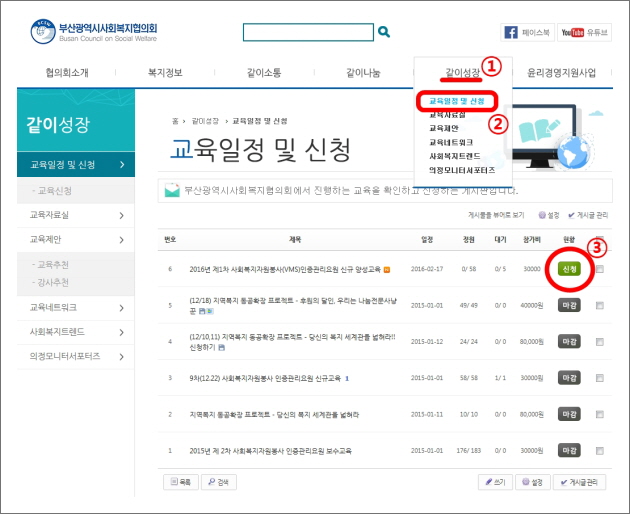630x514 pixels.
Task: Click the 제목 column header
Action: (295, 239)
